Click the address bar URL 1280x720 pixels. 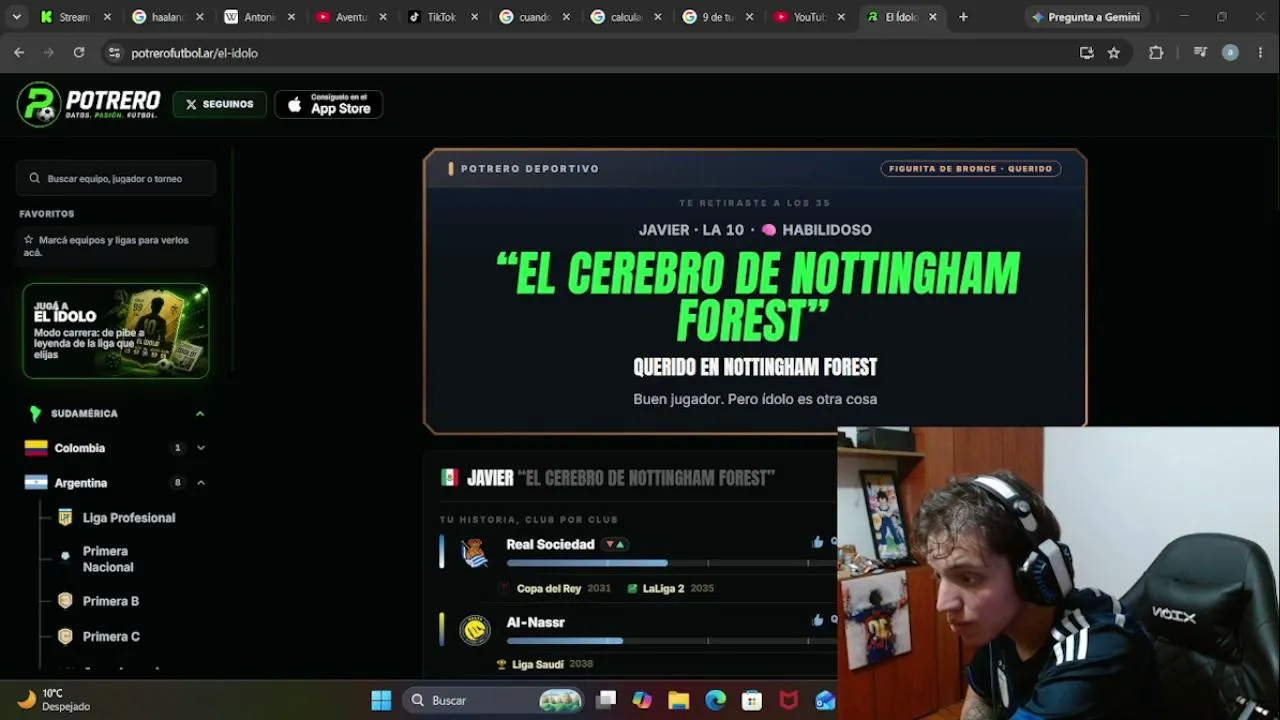pos(195,53)
